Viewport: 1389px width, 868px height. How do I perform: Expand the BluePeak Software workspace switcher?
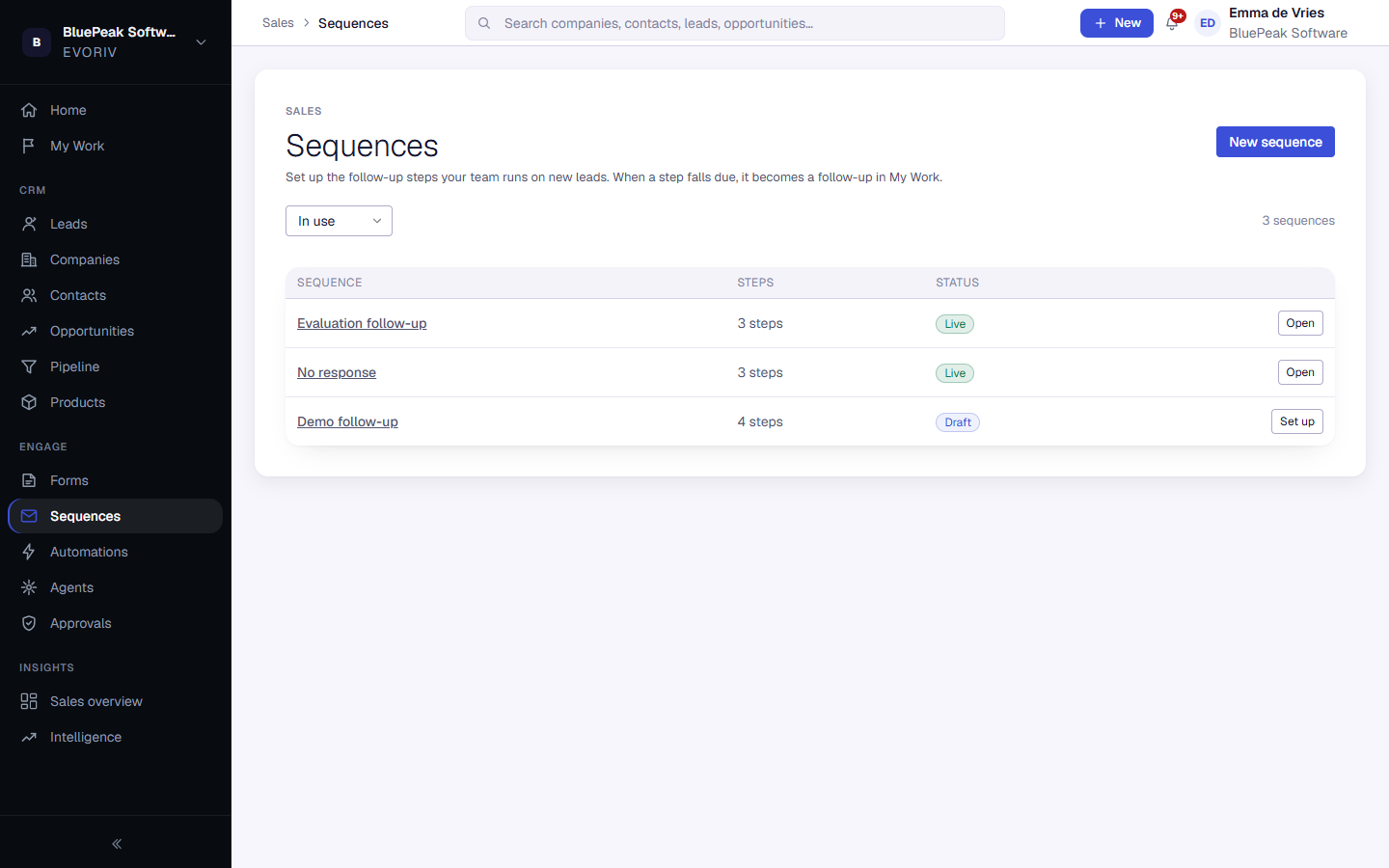[x=116, y=42]
